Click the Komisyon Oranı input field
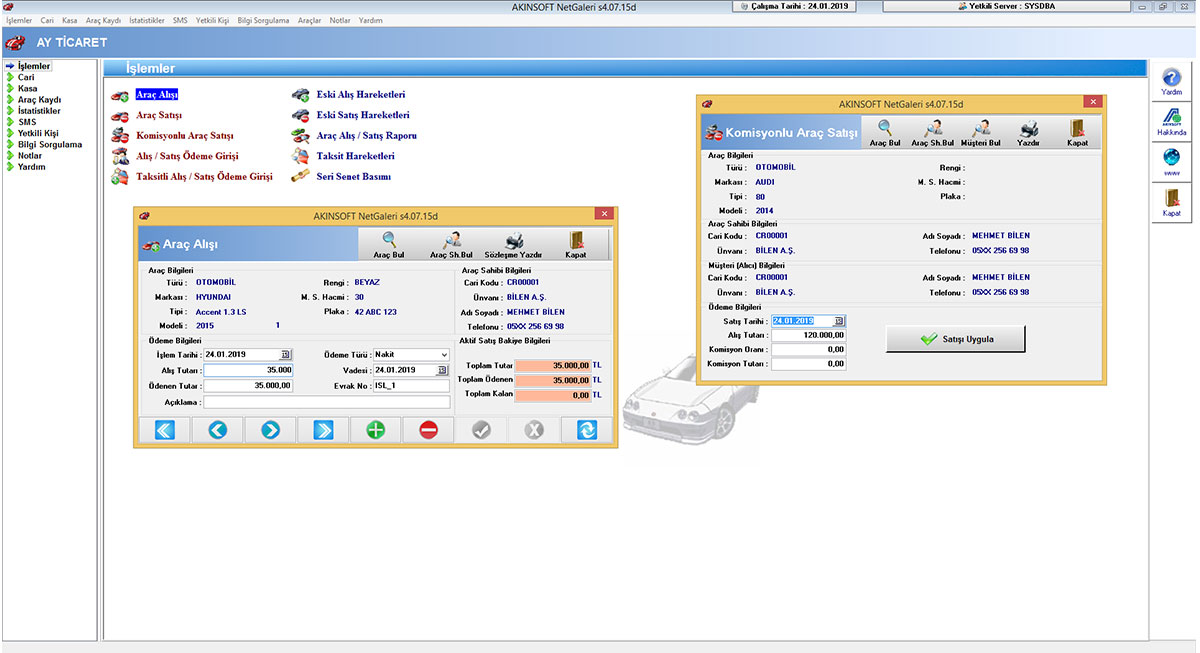1200x653 pixels. click(x=808, y=350)
